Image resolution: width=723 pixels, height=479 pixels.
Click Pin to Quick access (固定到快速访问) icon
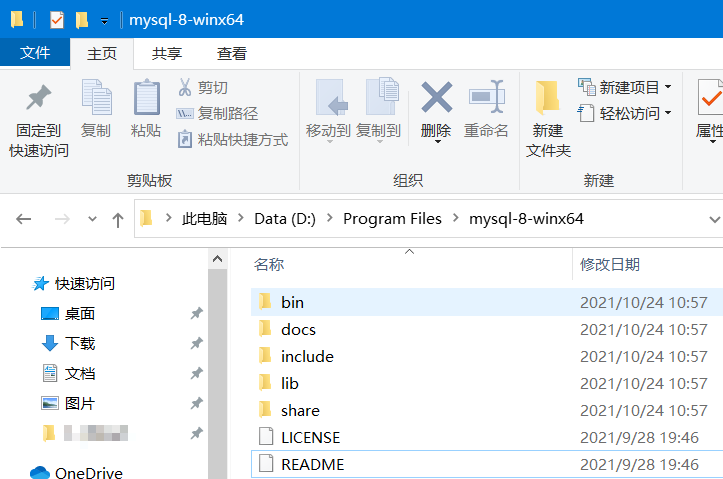pos(39,98)
